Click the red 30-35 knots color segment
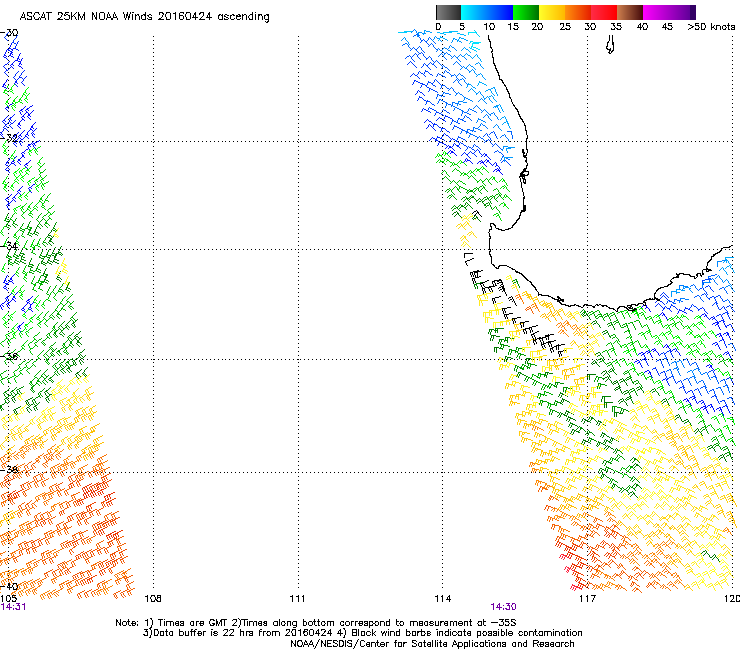Viewport: 740px width, 650px height. (x=604, y=12)
